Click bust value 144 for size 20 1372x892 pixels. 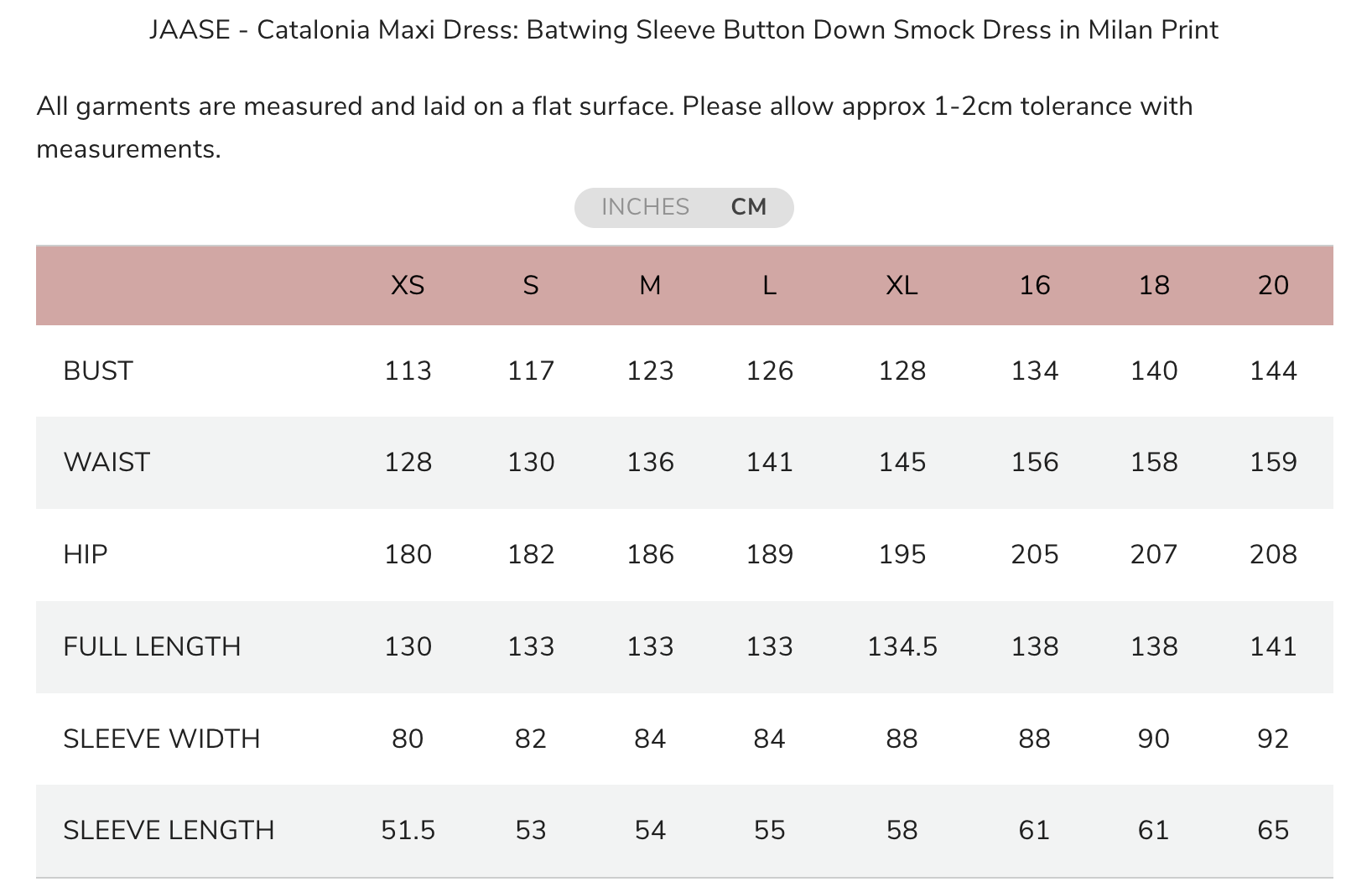click(1273, 371)
